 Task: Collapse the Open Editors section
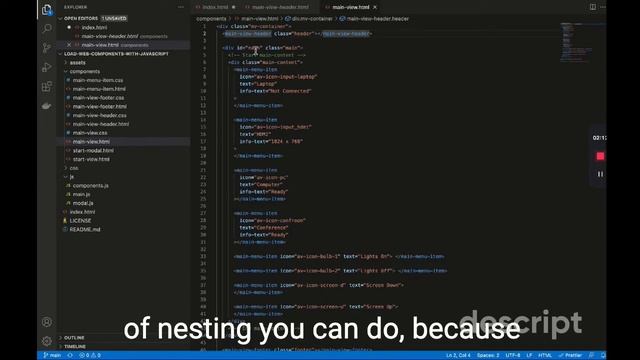pos(81,18)
